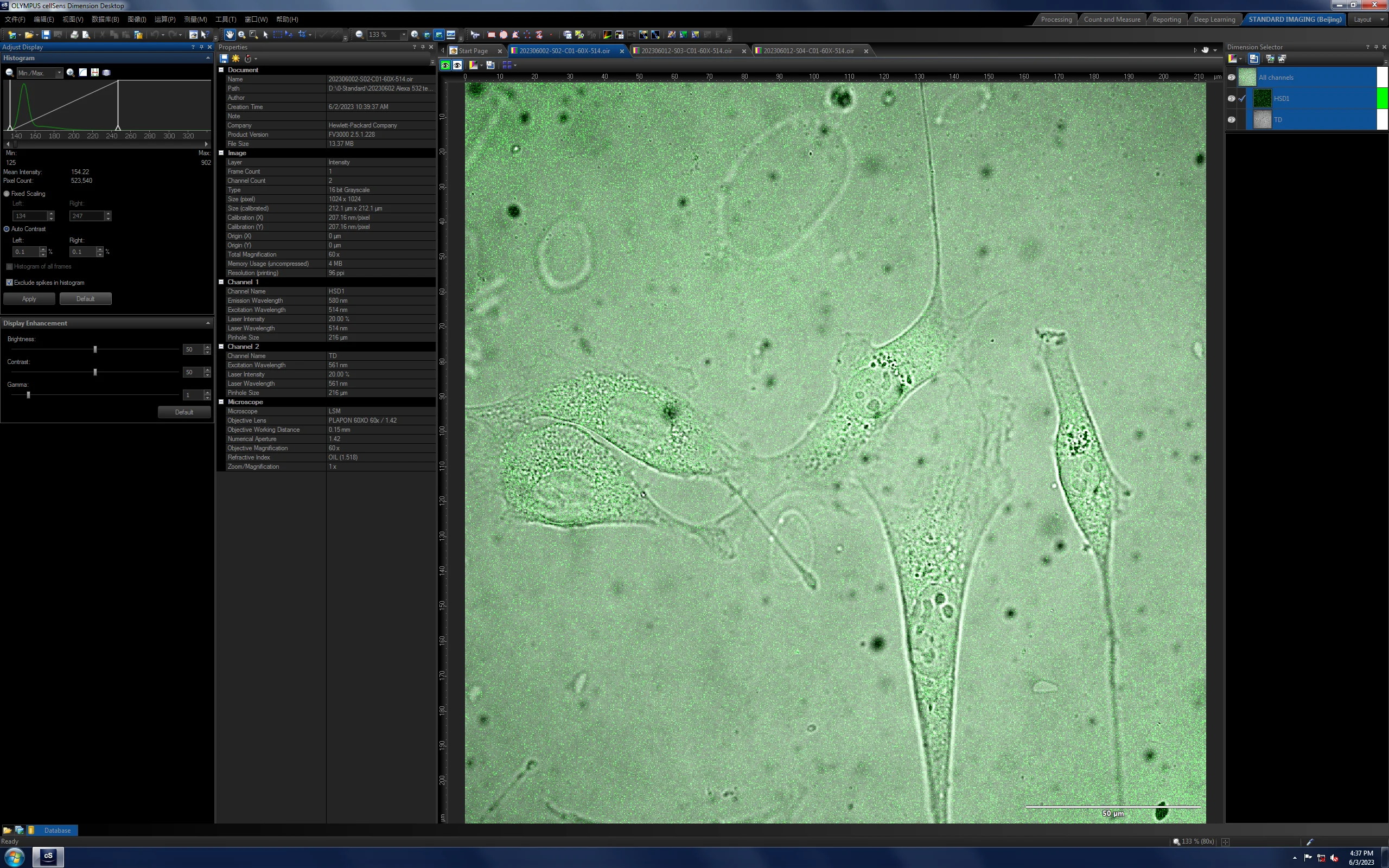The height and width of the screenshot is (868, 1389).
Task: Click the red rectangle ROI tool
Action: [492, 34]
